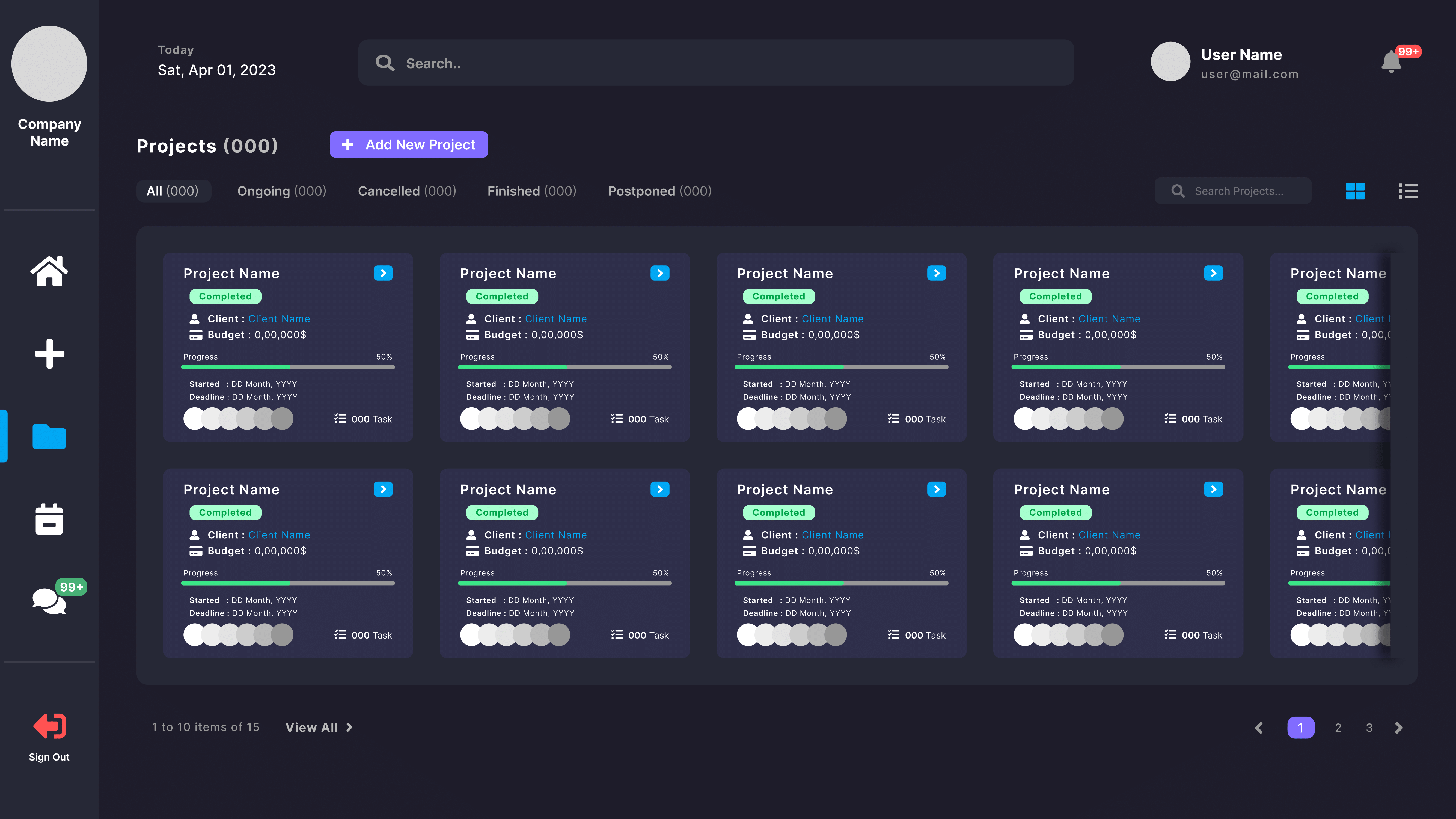Click Add New Project button
1456x819 pixels.
[x=409, y=145]
